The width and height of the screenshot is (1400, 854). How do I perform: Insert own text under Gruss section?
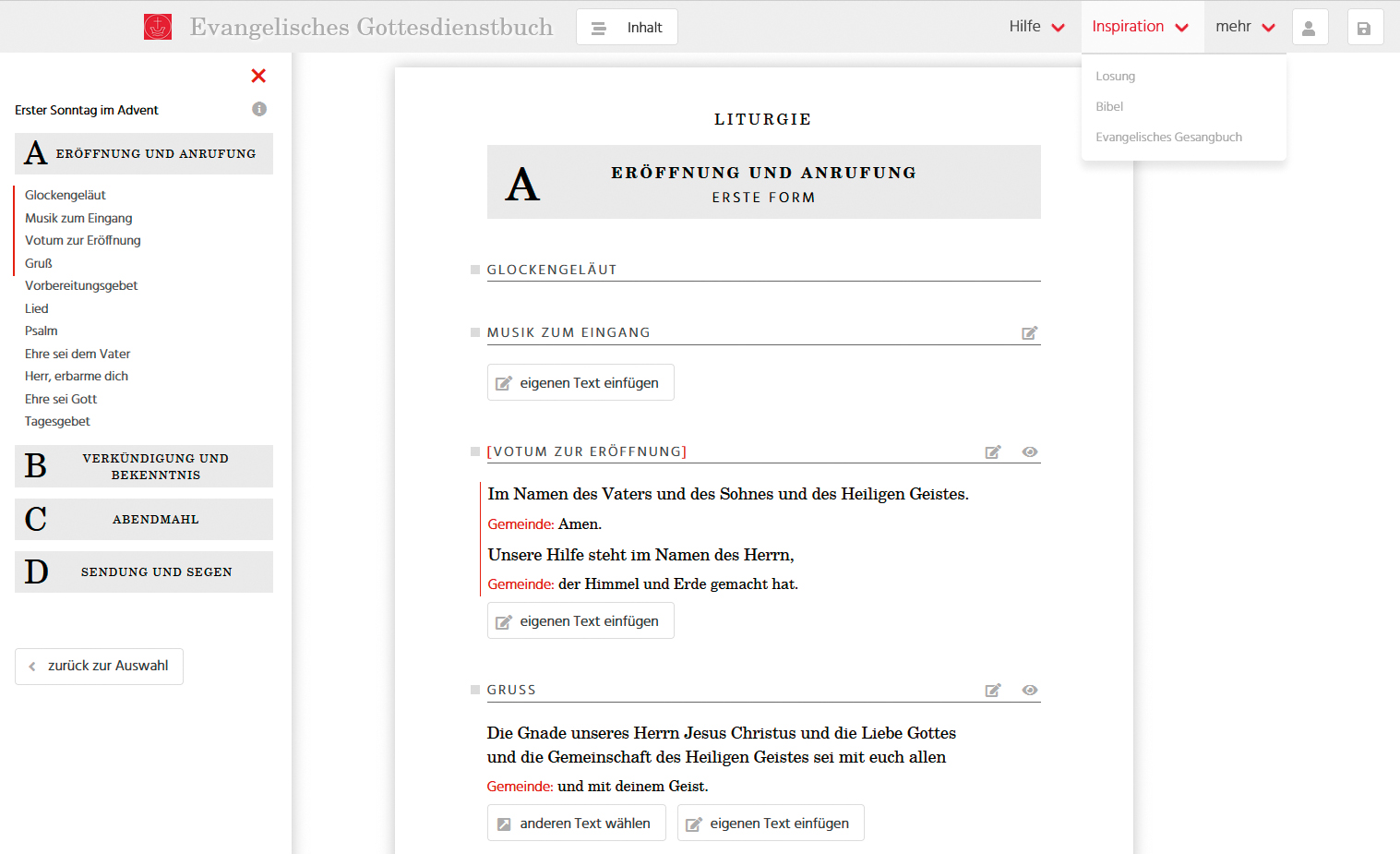(x=771, y=824)
